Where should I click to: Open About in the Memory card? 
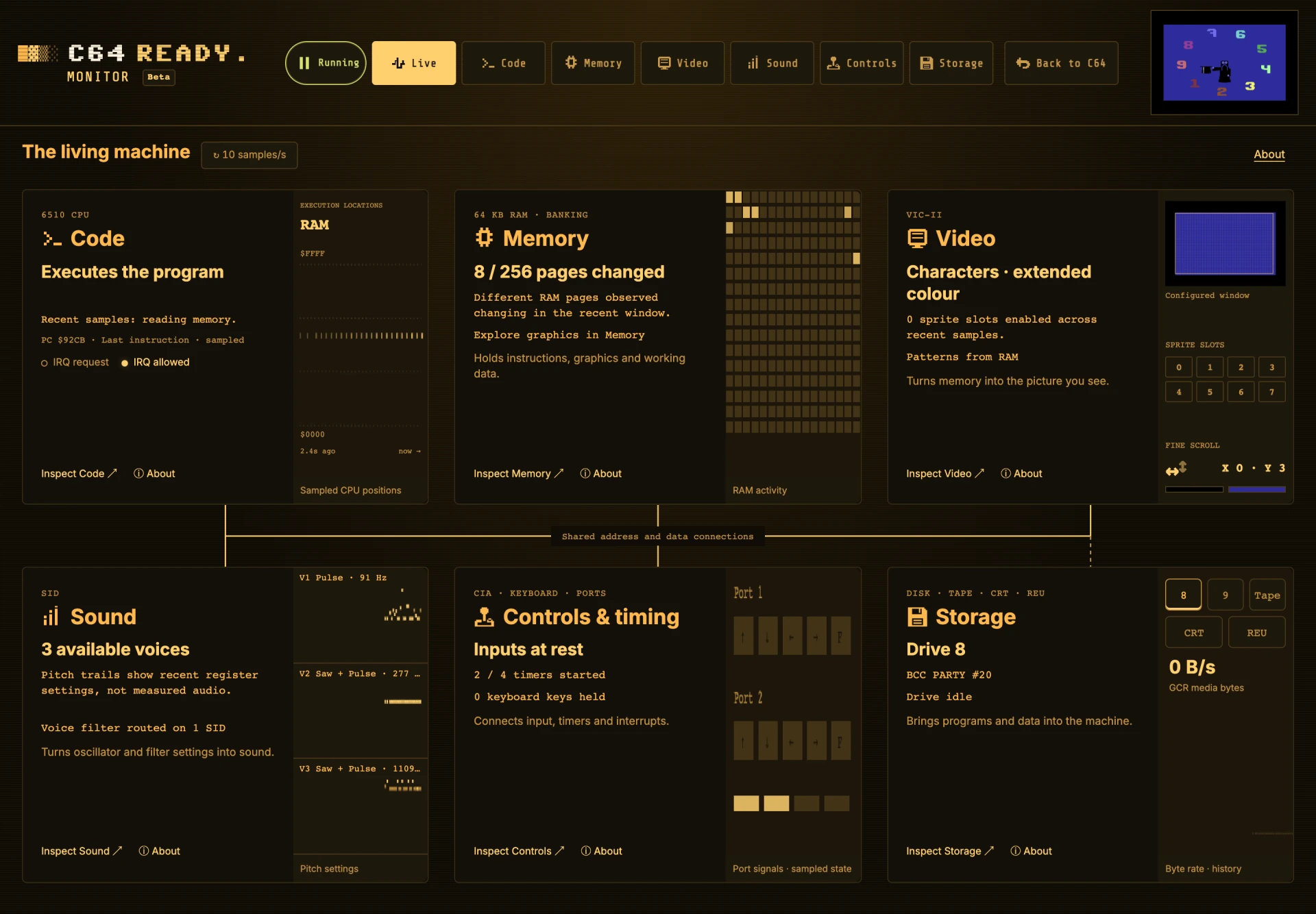(600, 473)
